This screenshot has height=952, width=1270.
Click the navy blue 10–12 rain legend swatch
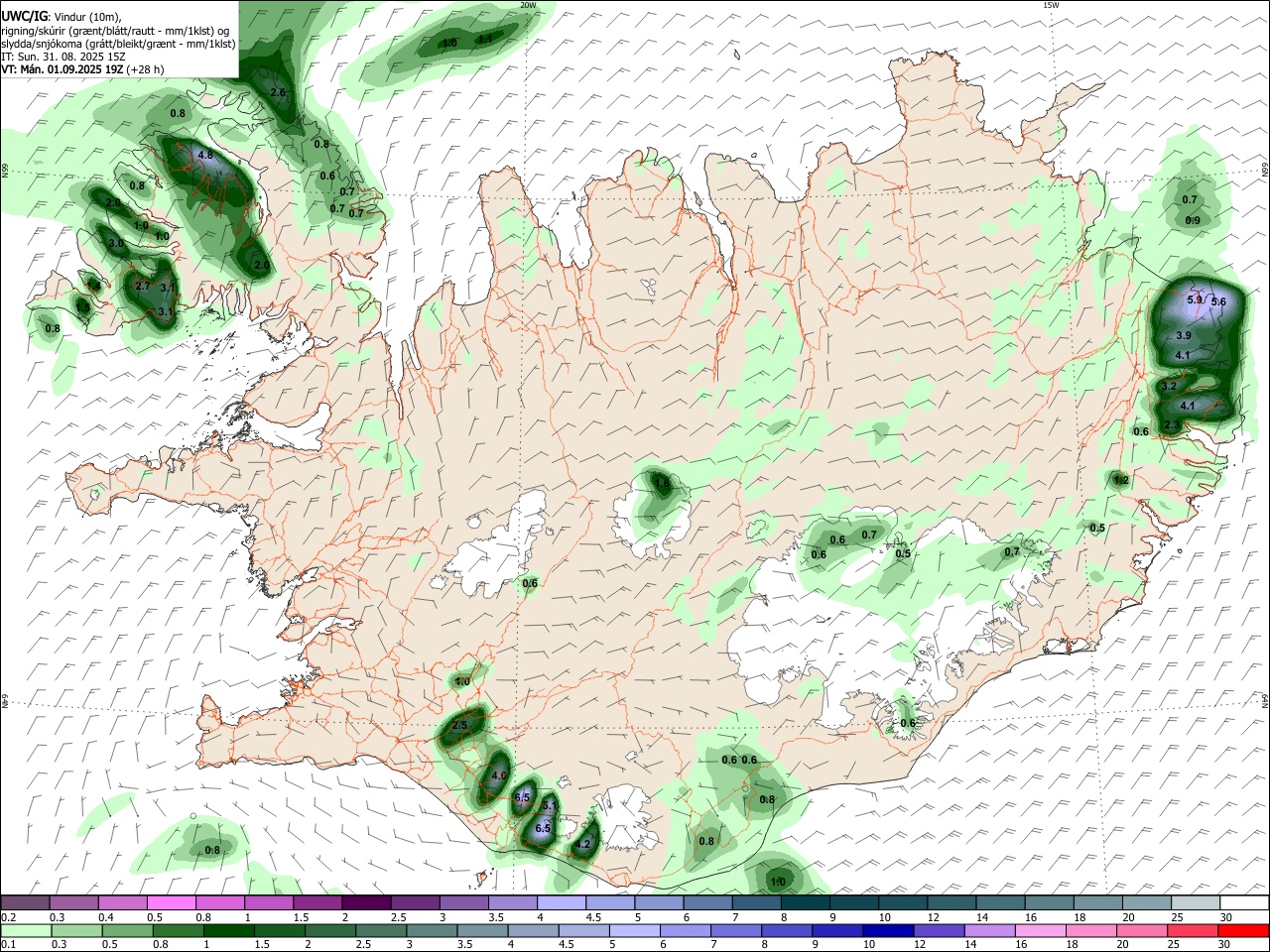pyautogui.click(x=888, y=930)
